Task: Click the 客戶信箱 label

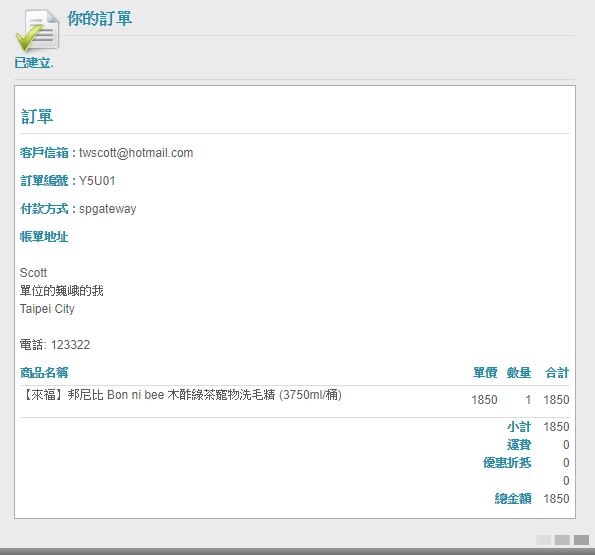Action: 44,153
